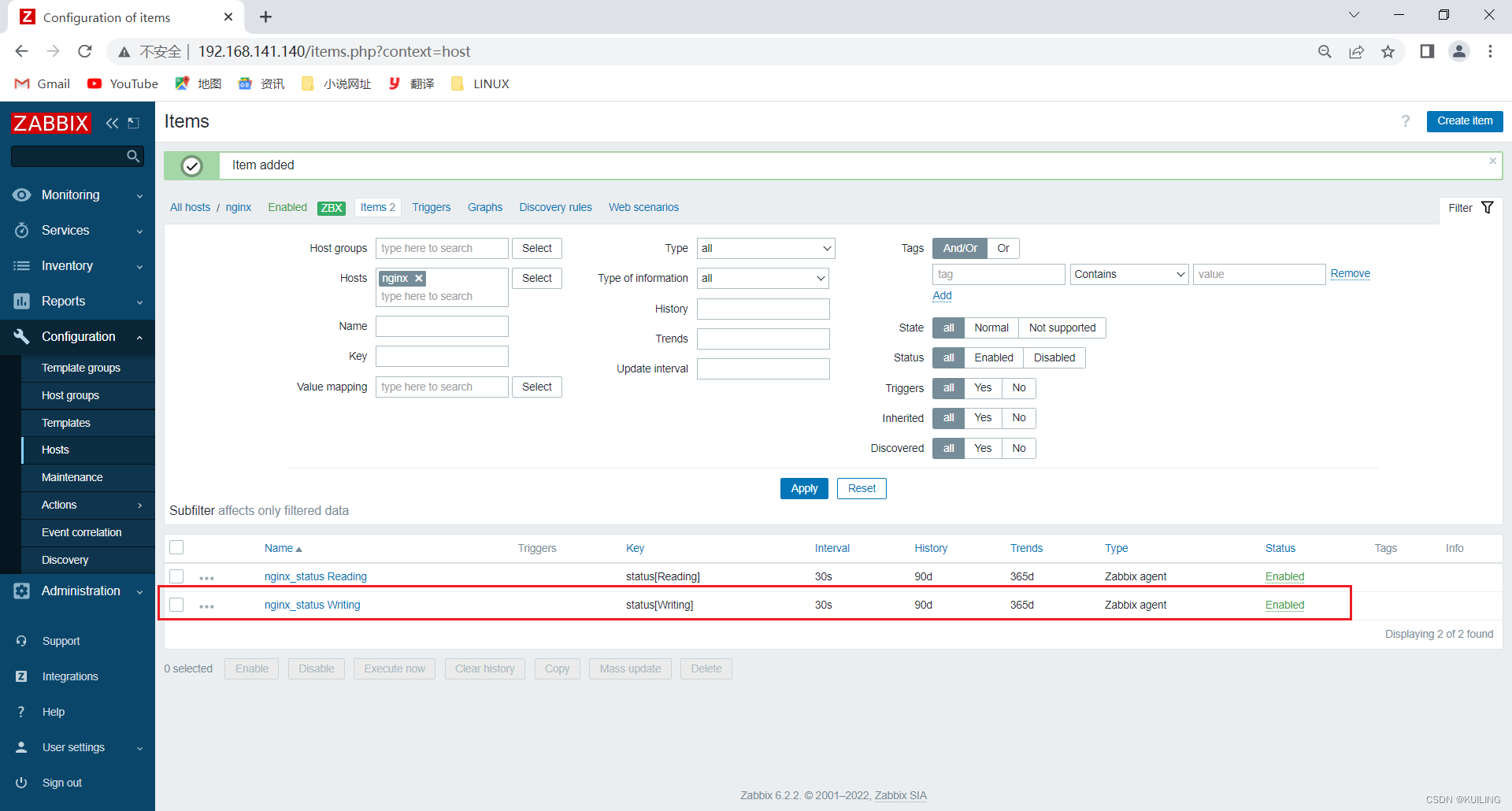Click the Services clock icon
Screen dimensions: 1512x811
point(22,231)
